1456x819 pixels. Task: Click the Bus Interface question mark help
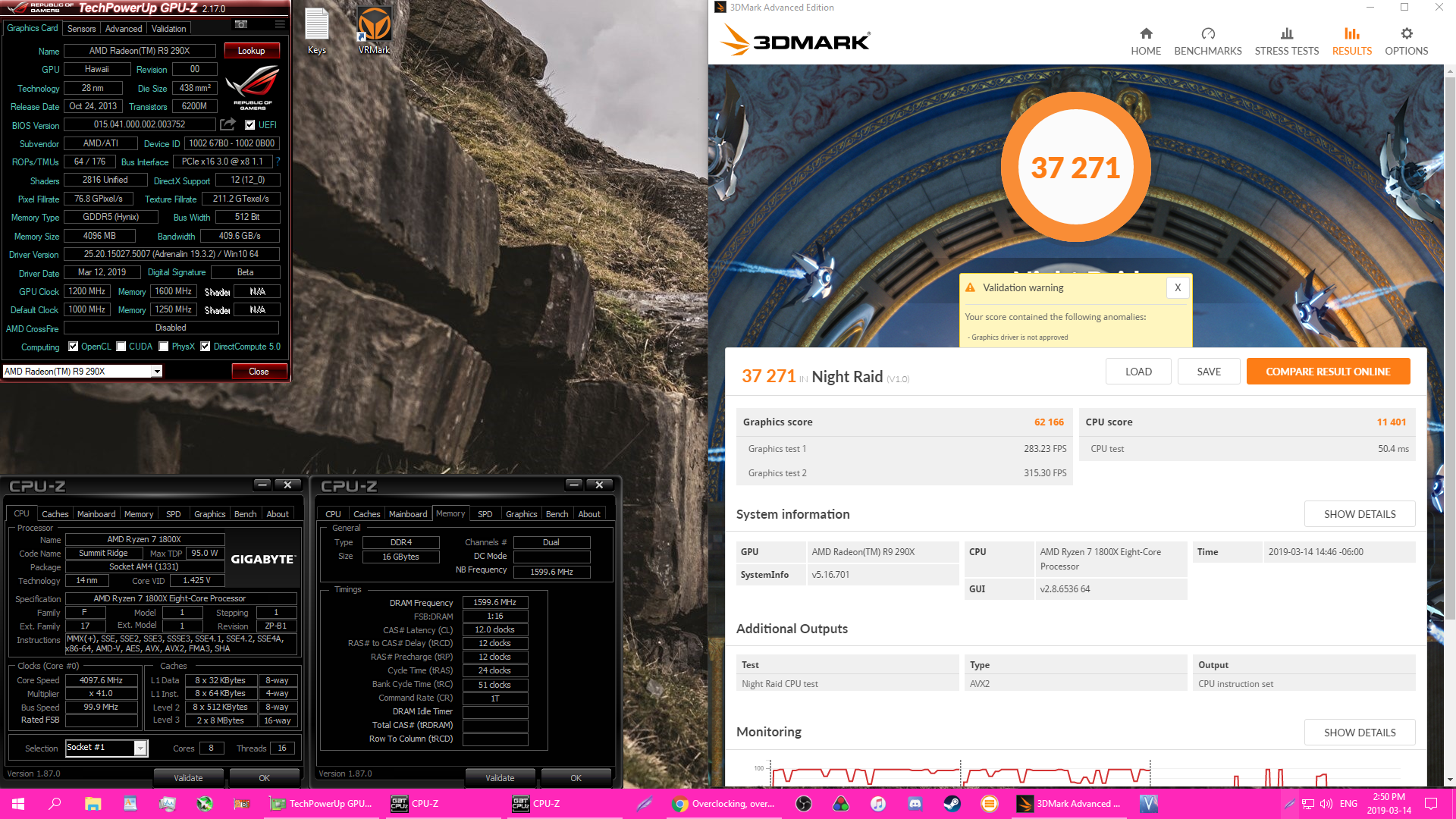(278, 162)
